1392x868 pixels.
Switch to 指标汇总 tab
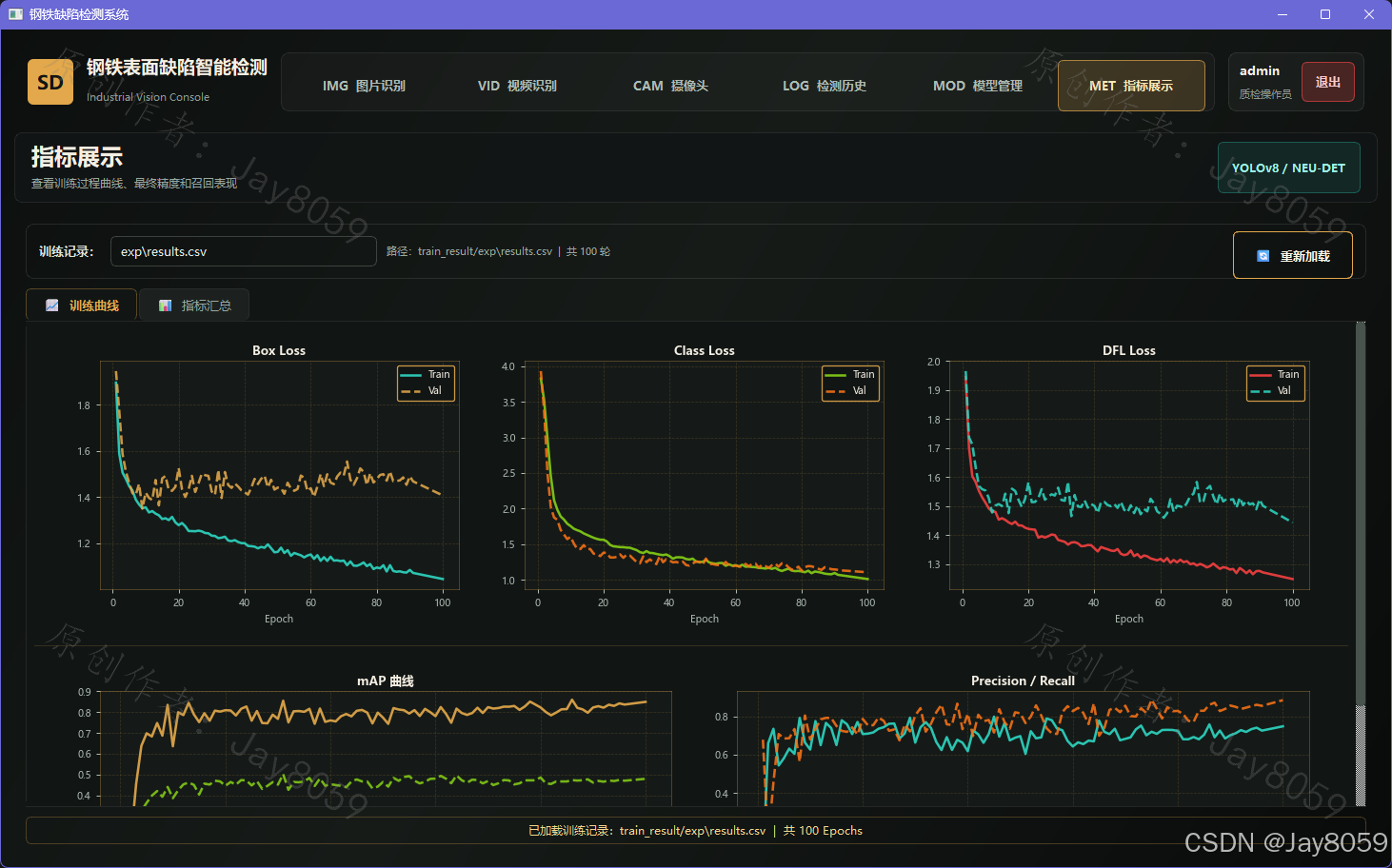point(194,306)
